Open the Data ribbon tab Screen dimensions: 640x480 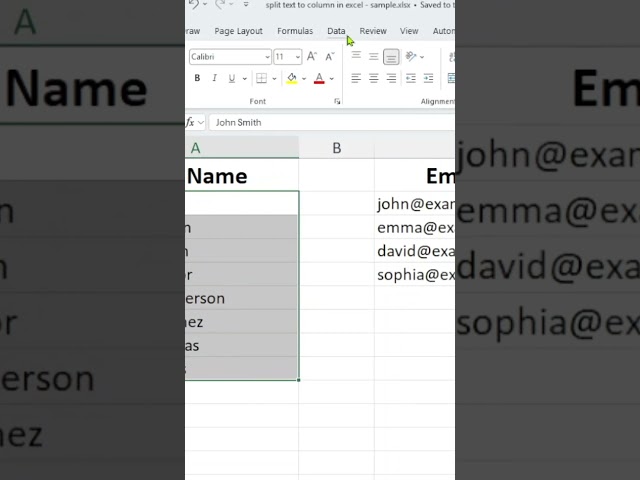pos(336,31)
